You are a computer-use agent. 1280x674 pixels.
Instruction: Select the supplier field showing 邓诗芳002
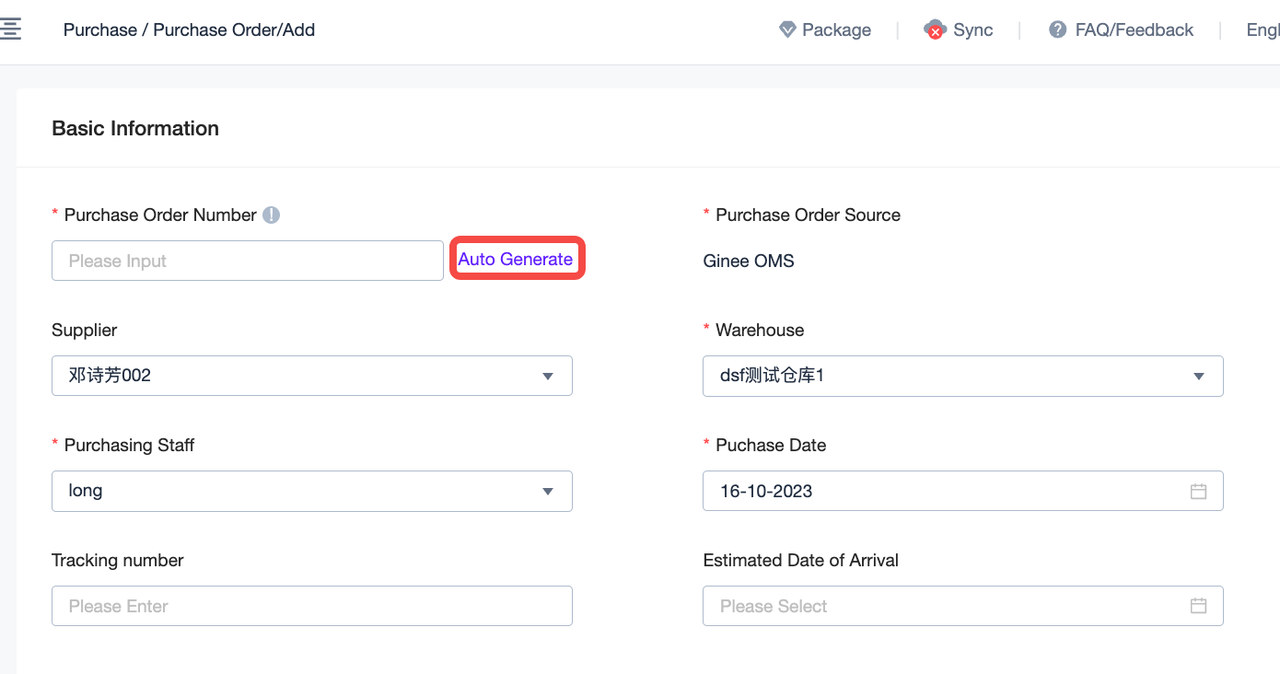[x=300, y=375]
